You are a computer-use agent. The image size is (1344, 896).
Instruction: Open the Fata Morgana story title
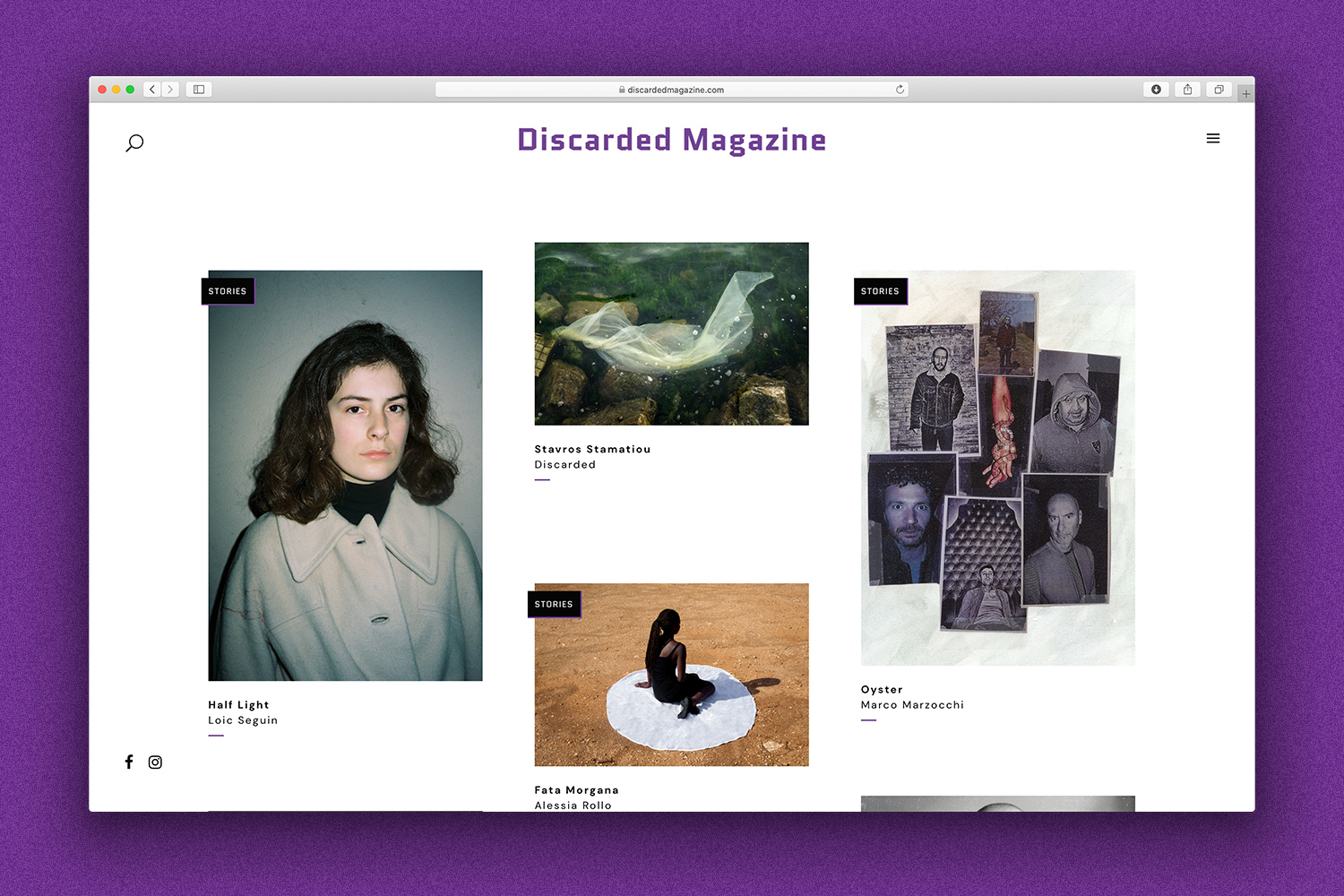click(576, 790)
